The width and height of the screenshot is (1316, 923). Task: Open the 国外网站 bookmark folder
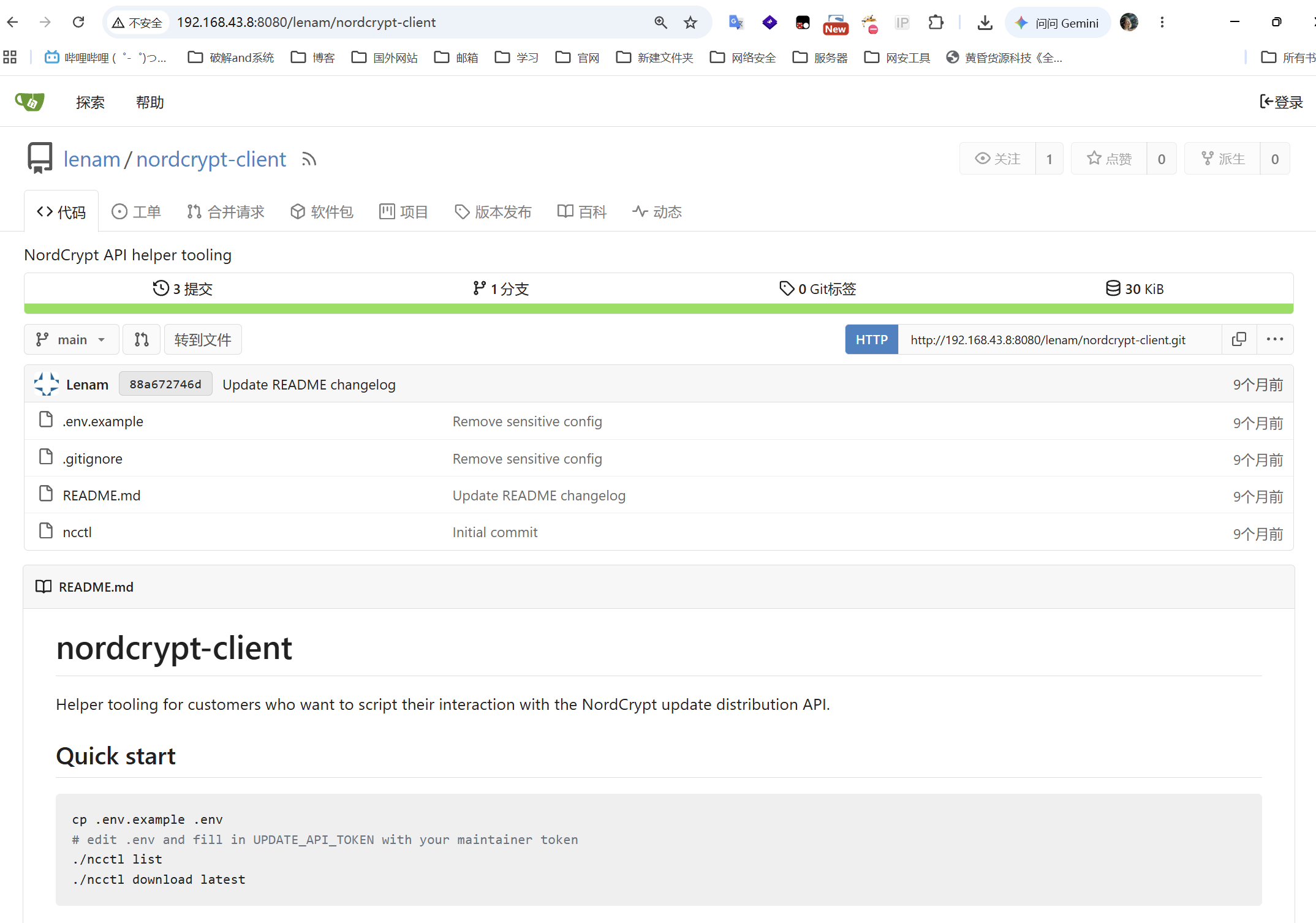coord(385,58)
